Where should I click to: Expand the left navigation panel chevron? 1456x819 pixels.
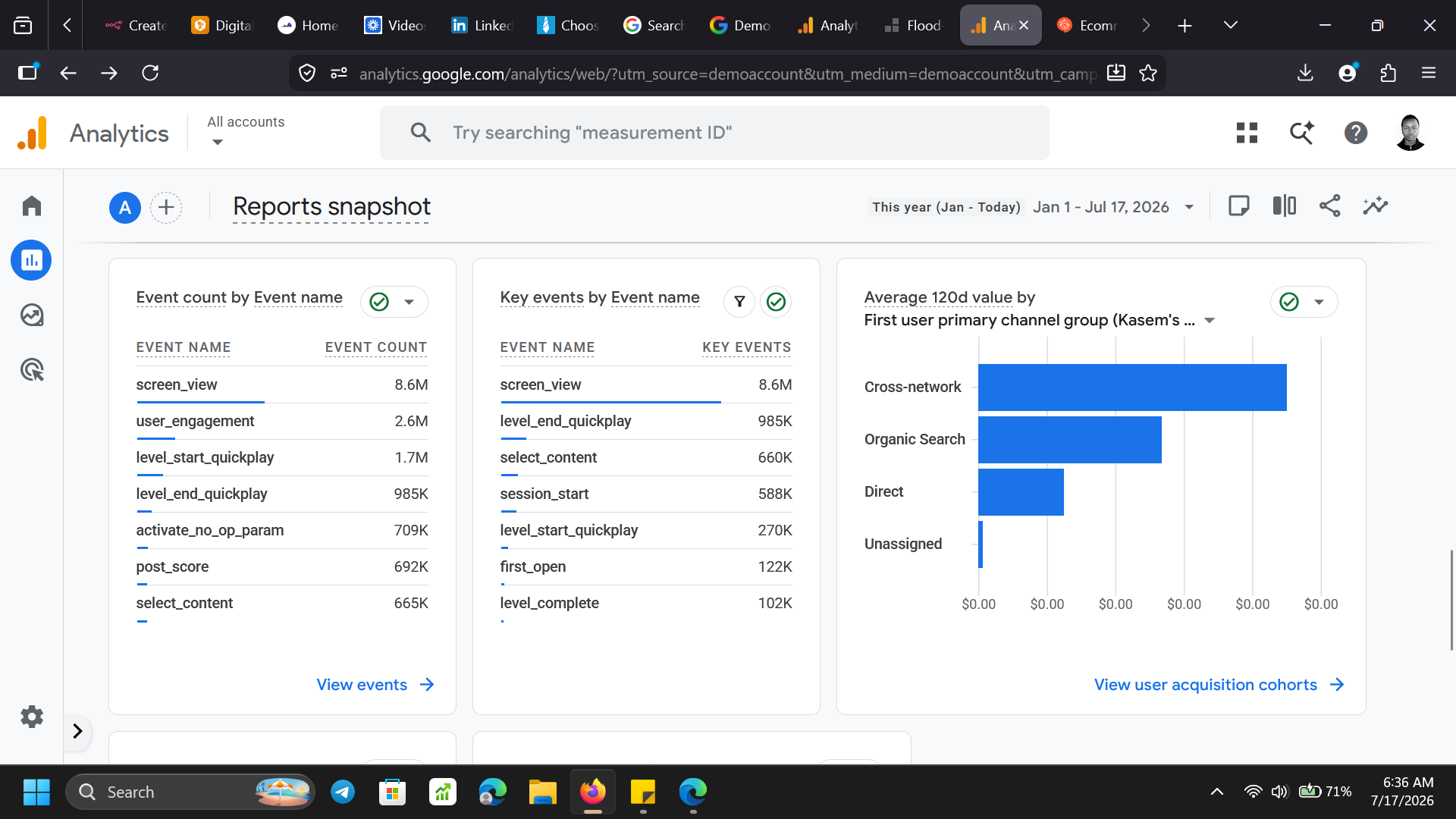tap(77, 731)
